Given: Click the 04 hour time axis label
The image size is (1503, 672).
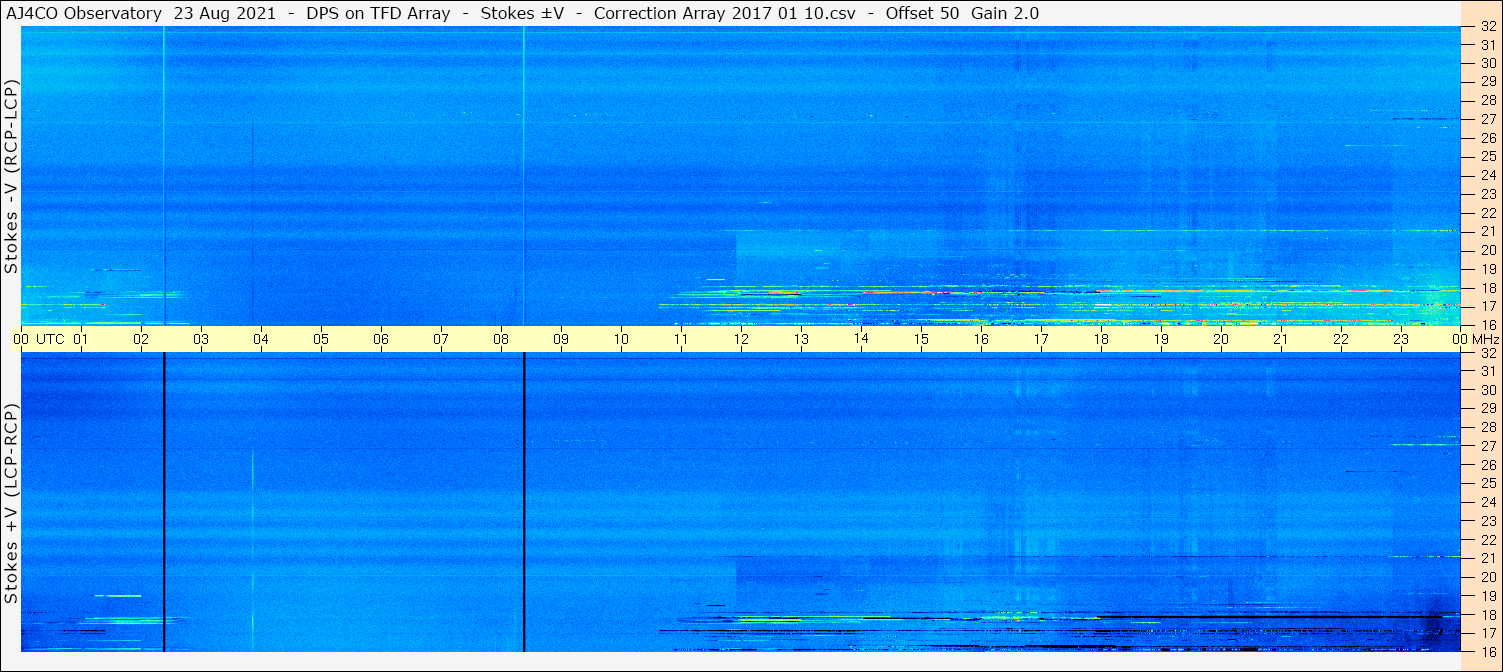Looking at the screenshot, I should [261, 339].
